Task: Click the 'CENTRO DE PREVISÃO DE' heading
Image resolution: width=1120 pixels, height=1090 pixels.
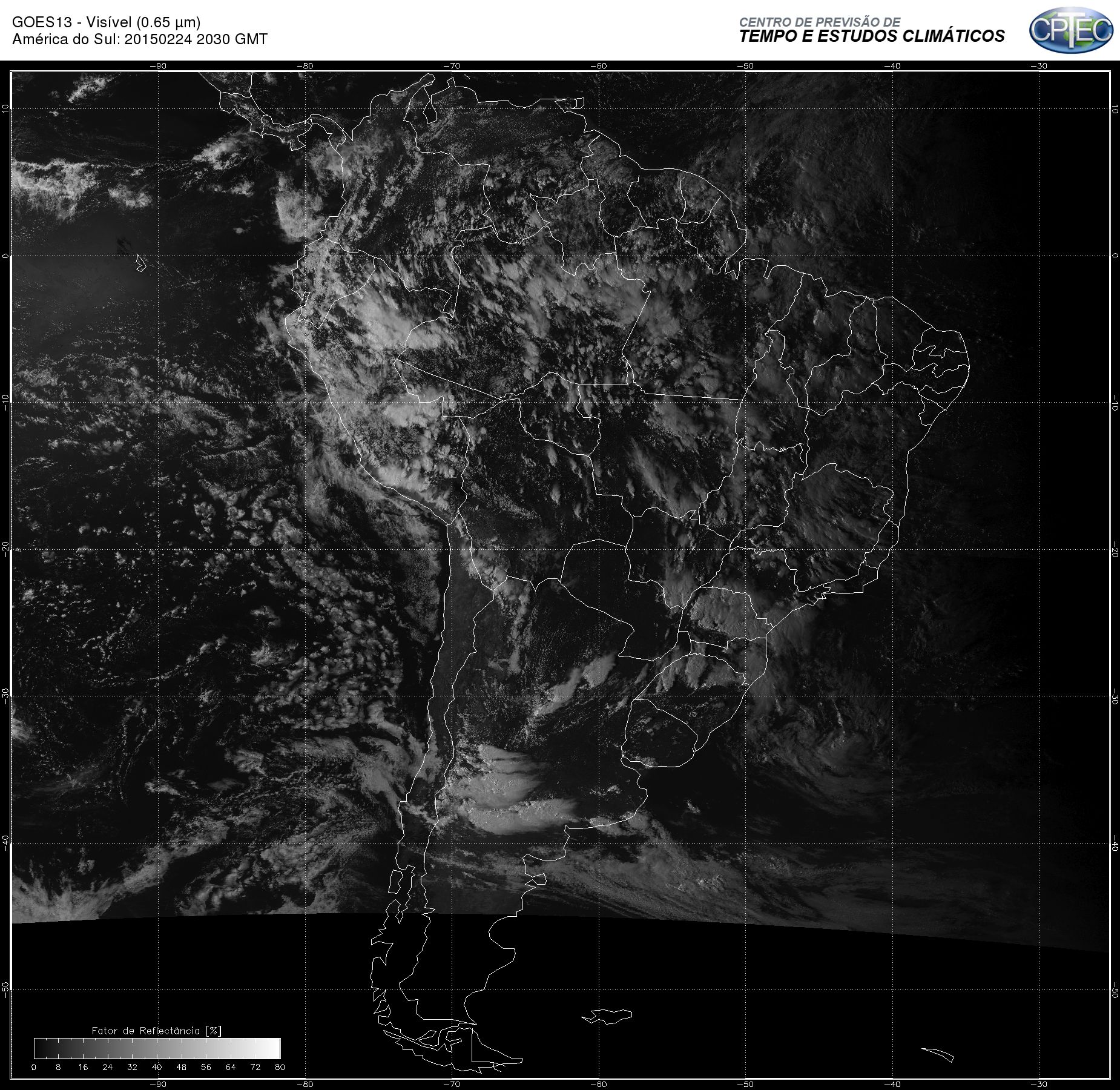Action: (x=820, y=22)
